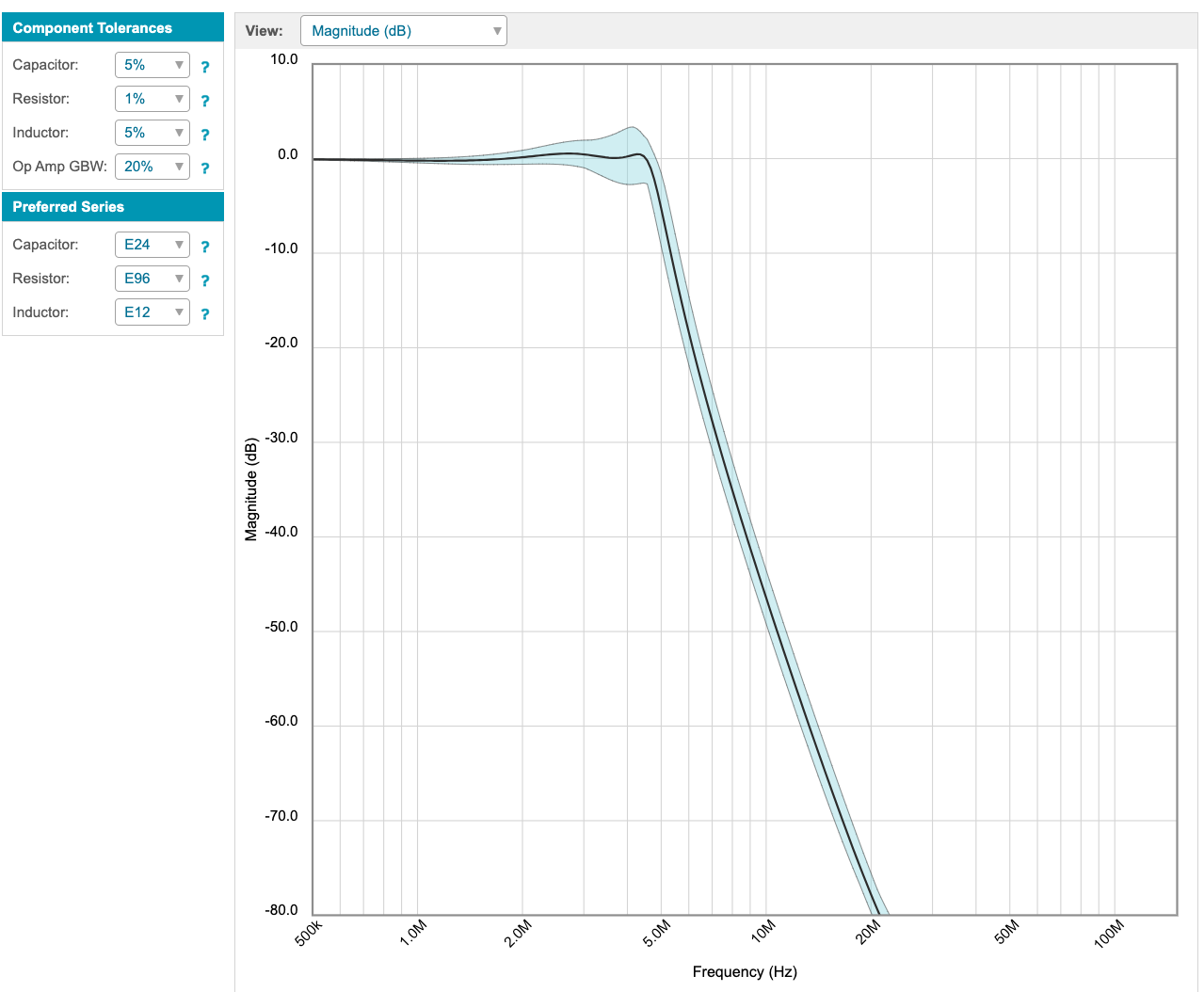Open help for Capacitor preferred series
The height and width of the screenshot is (992, 1204).
click(x=205, y=247)
